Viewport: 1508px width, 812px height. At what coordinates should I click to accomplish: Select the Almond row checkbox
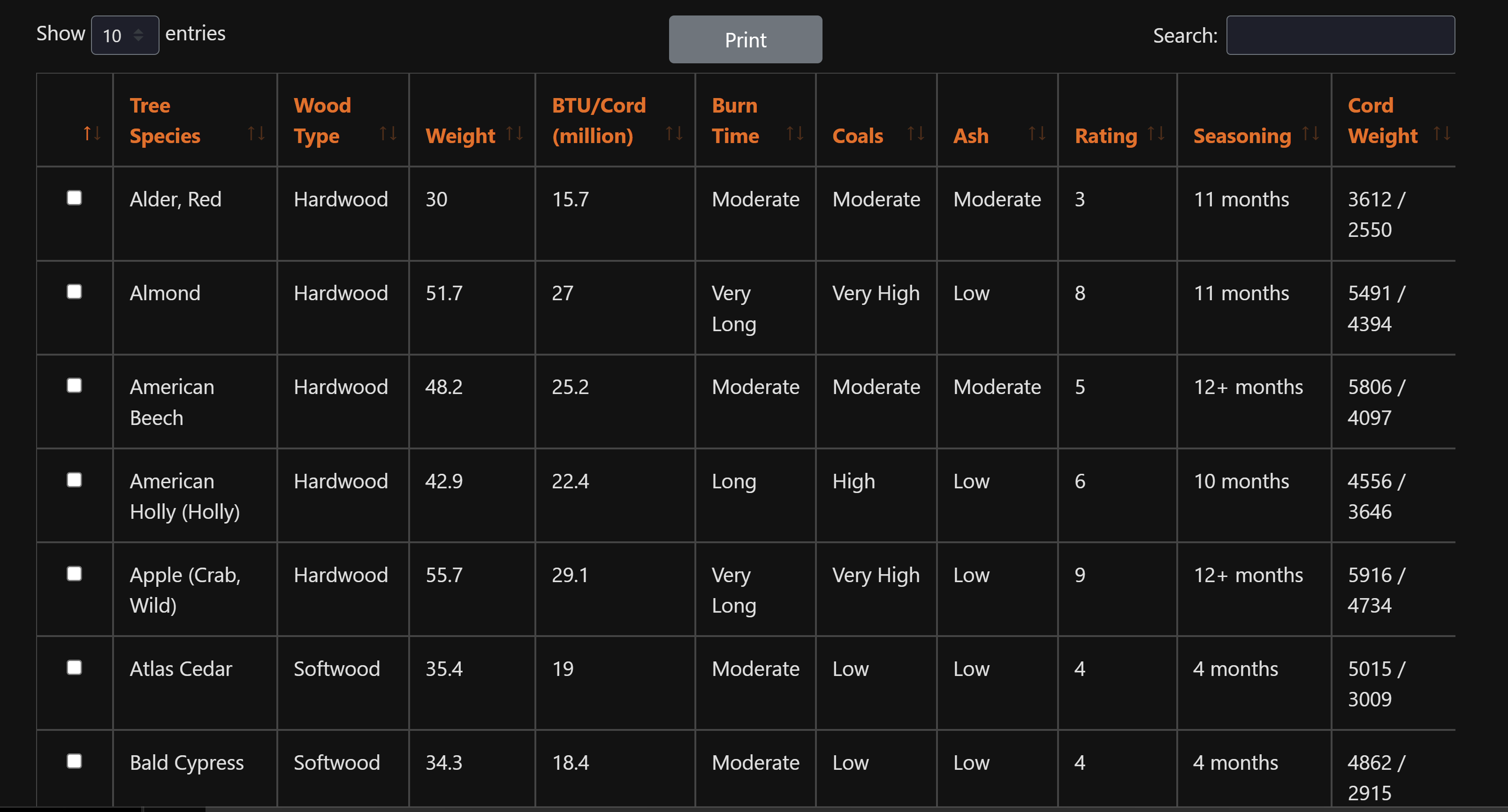(x=74, y=291)
